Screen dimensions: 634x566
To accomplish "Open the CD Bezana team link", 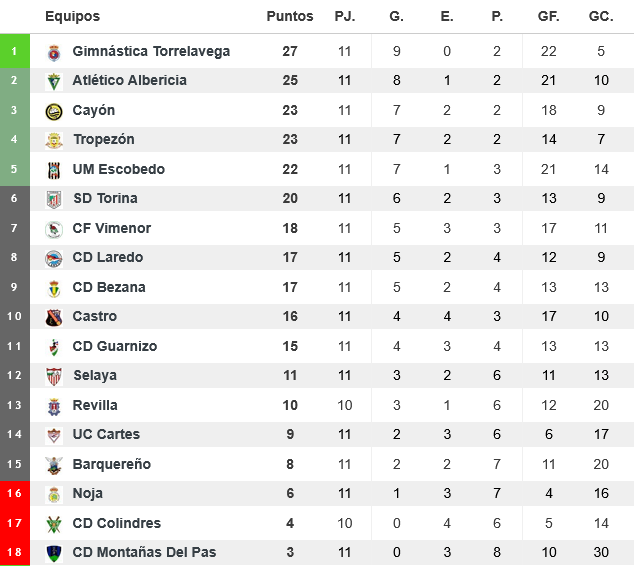I will click(x=109, y=287).
